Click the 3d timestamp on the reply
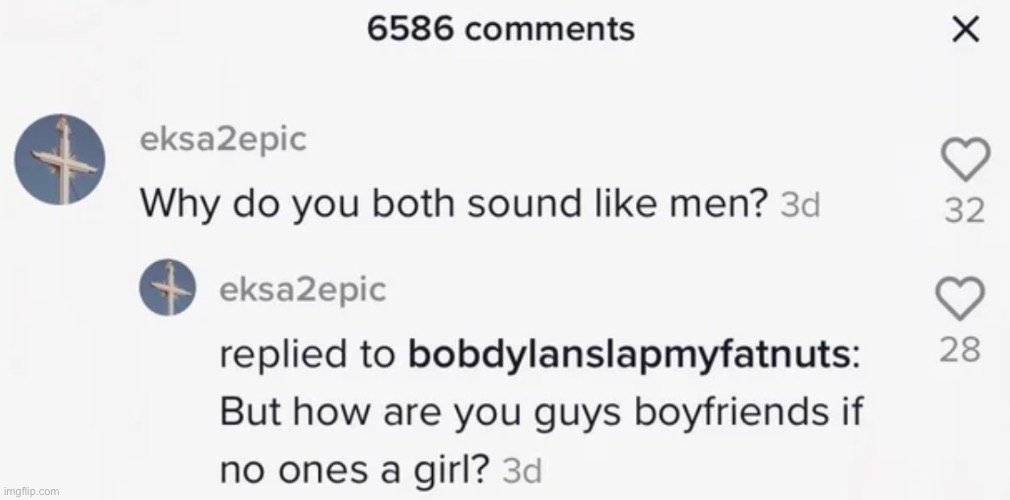This screenshot has width=1010, height=500. pos(520,470)
